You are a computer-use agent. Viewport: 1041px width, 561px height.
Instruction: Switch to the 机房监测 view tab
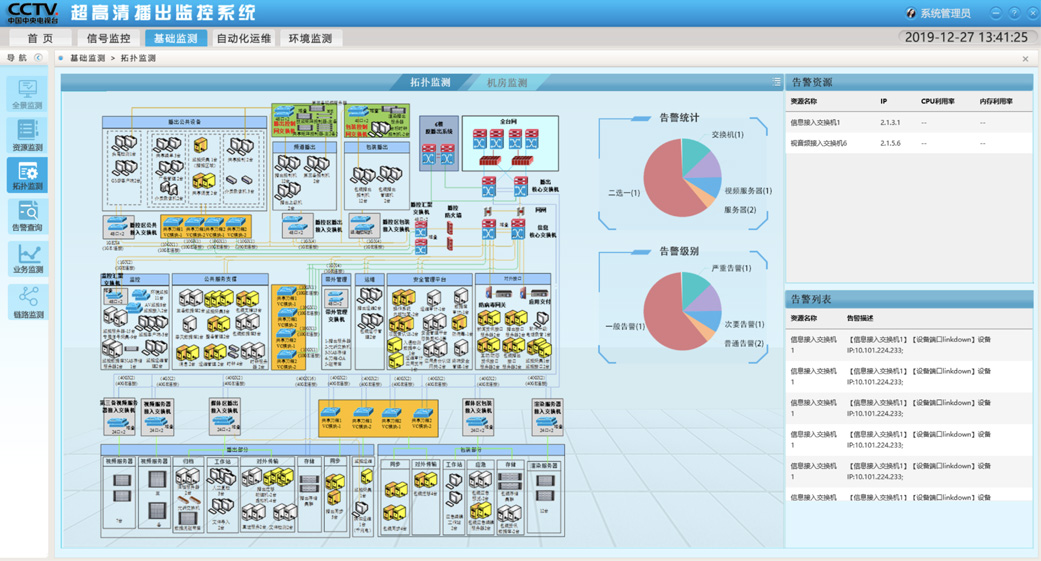[507, 83]
